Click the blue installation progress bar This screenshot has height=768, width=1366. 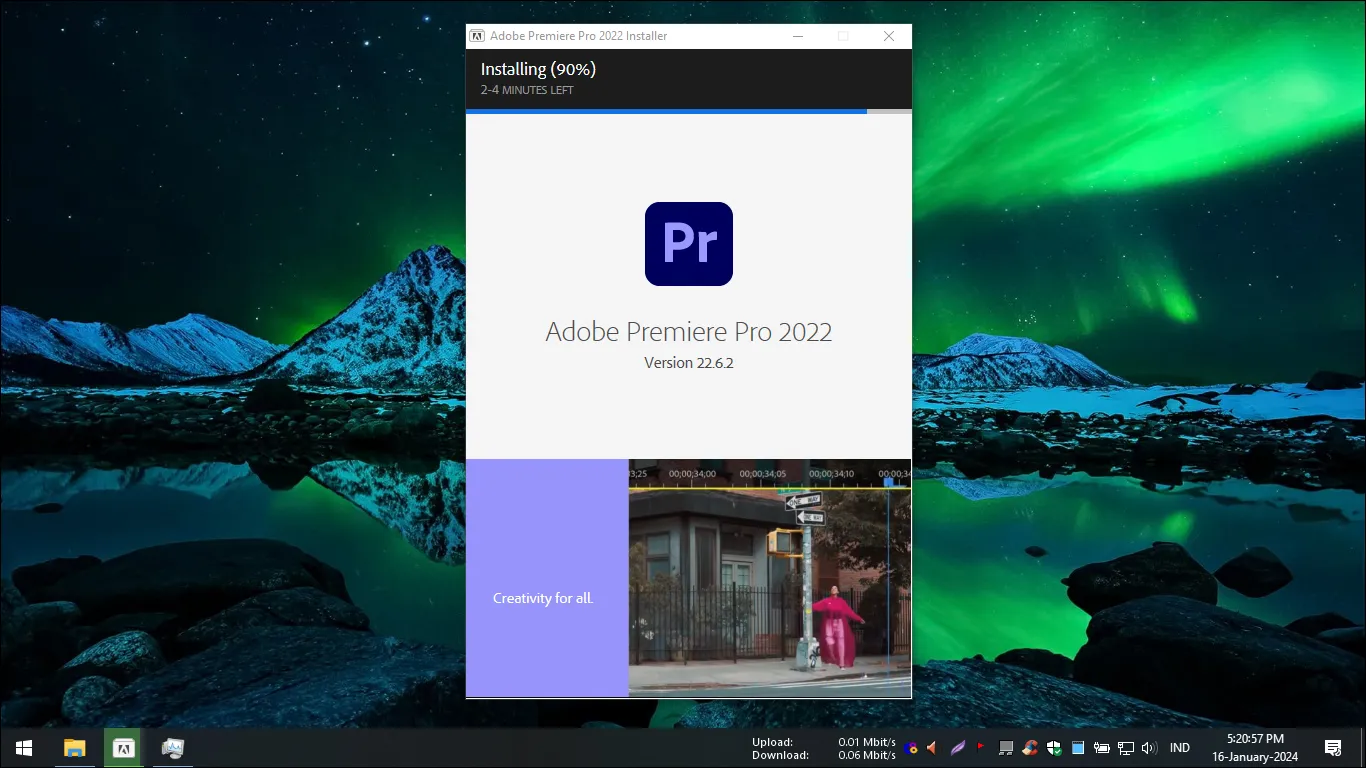tap(665, 111)
